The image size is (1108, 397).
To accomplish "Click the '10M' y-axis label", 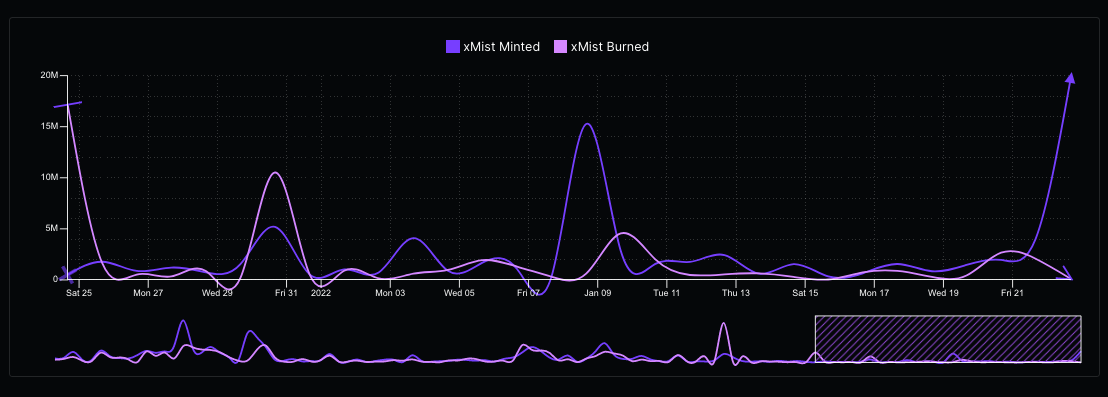I will pyautogui.click(x=49, y=177).
